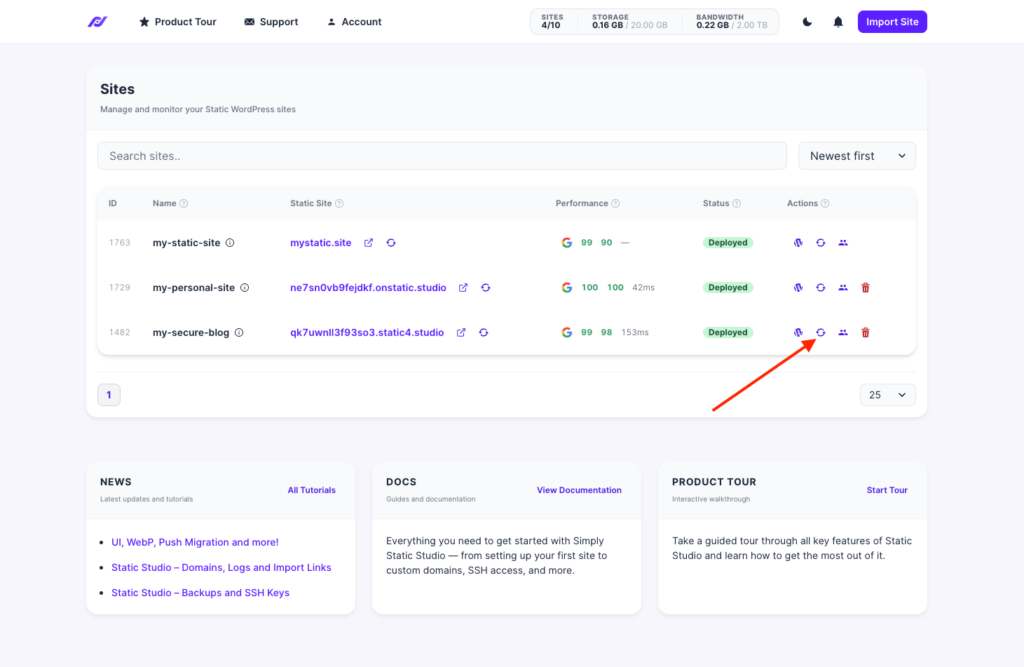
Task: Click Start Tour link
Action: click(x=887, y=490)
